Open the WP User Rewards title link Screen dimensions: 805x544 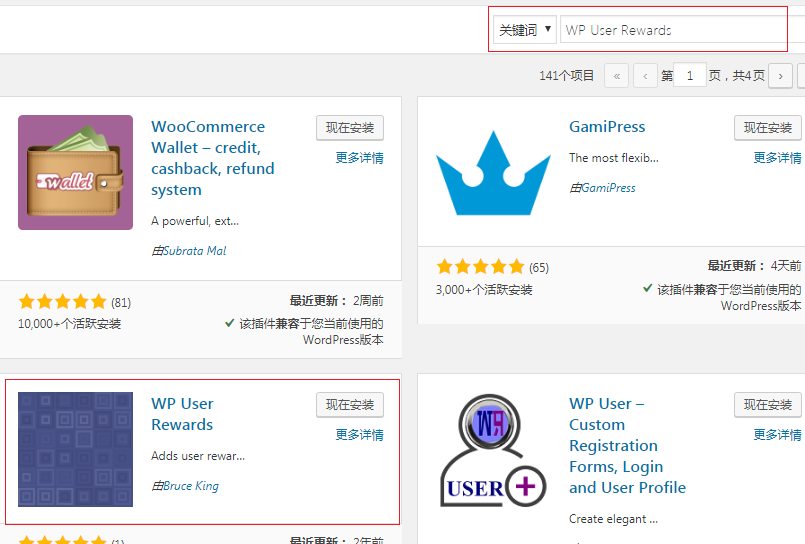(x=182, y=414)
